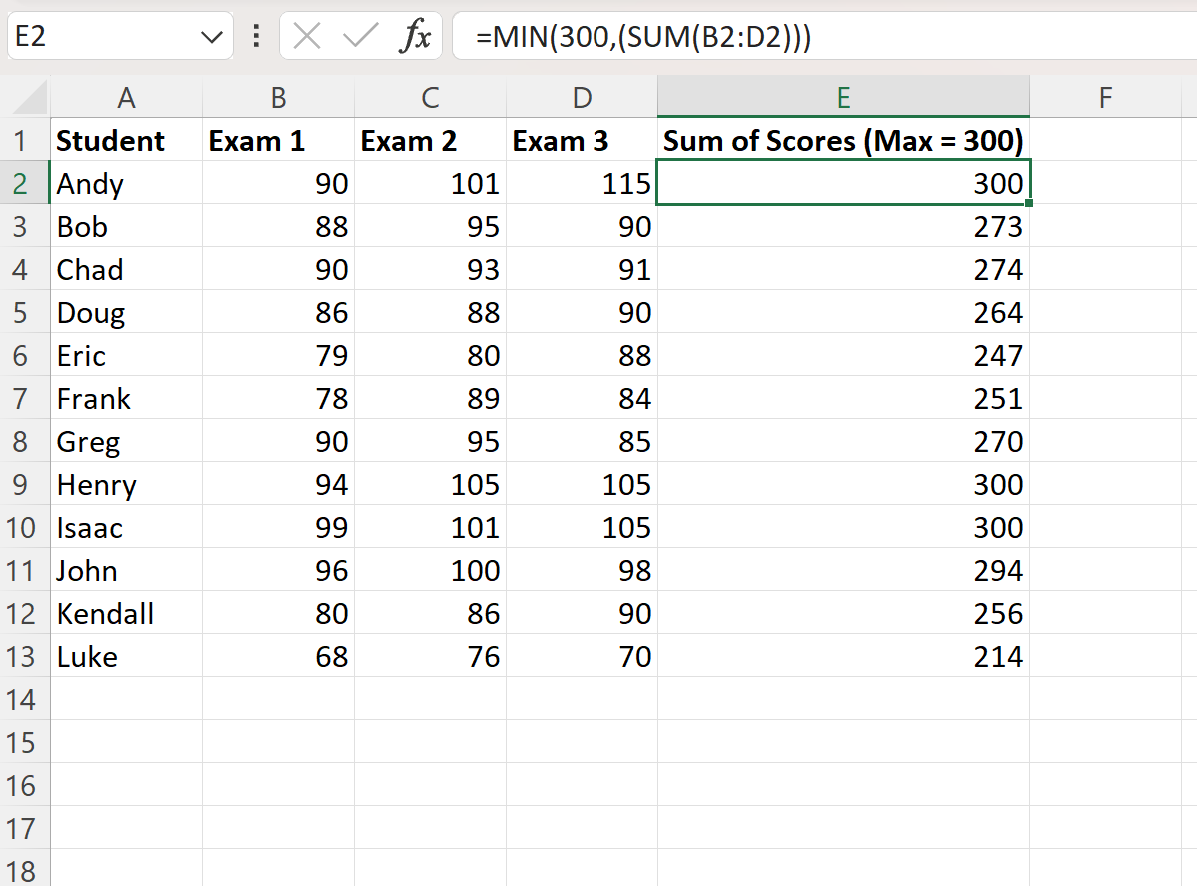Select column D header
This screenshot has width=1197, height=886.
tap(582, 98)
